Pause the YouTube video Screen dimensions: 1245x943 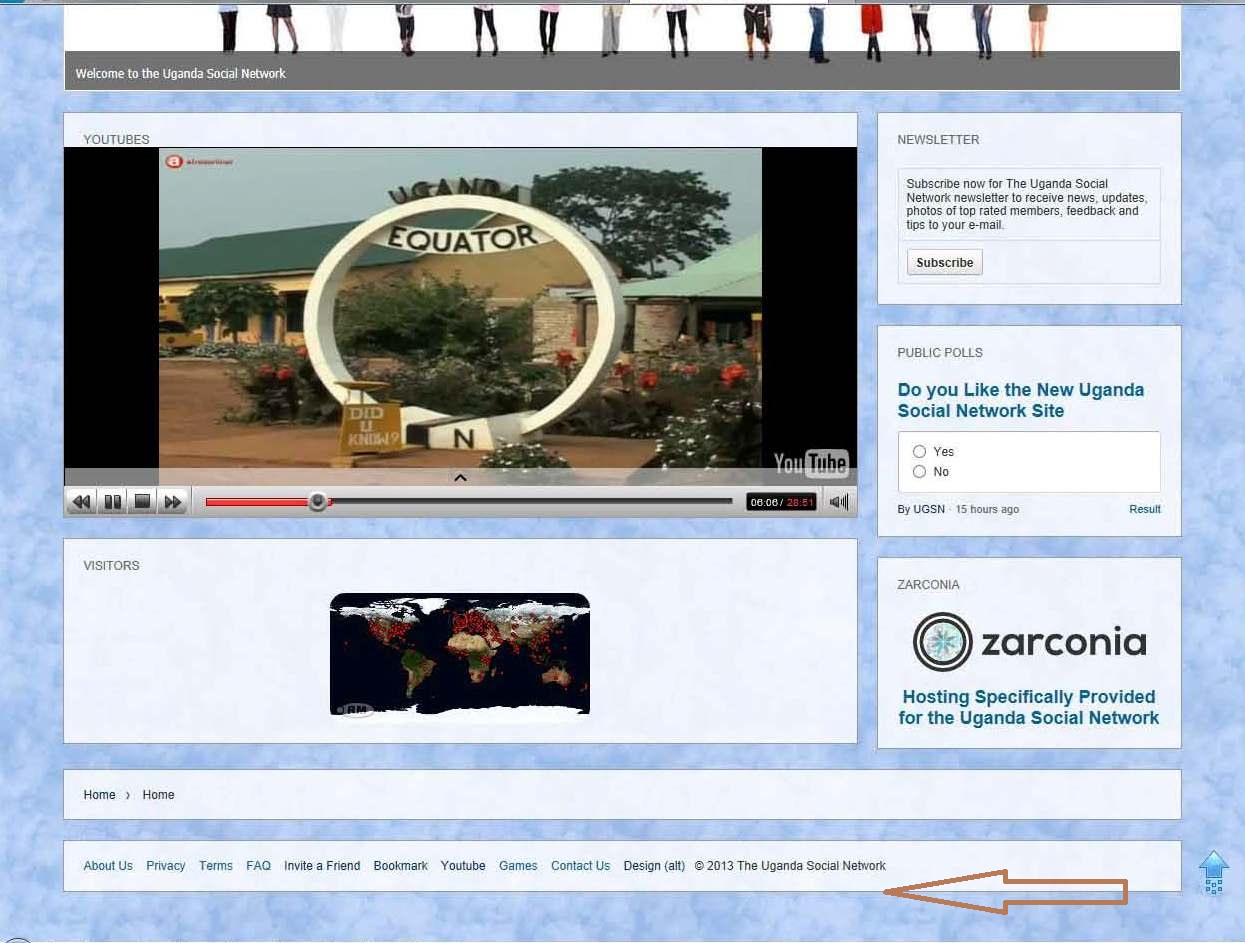tap(113, 502)
